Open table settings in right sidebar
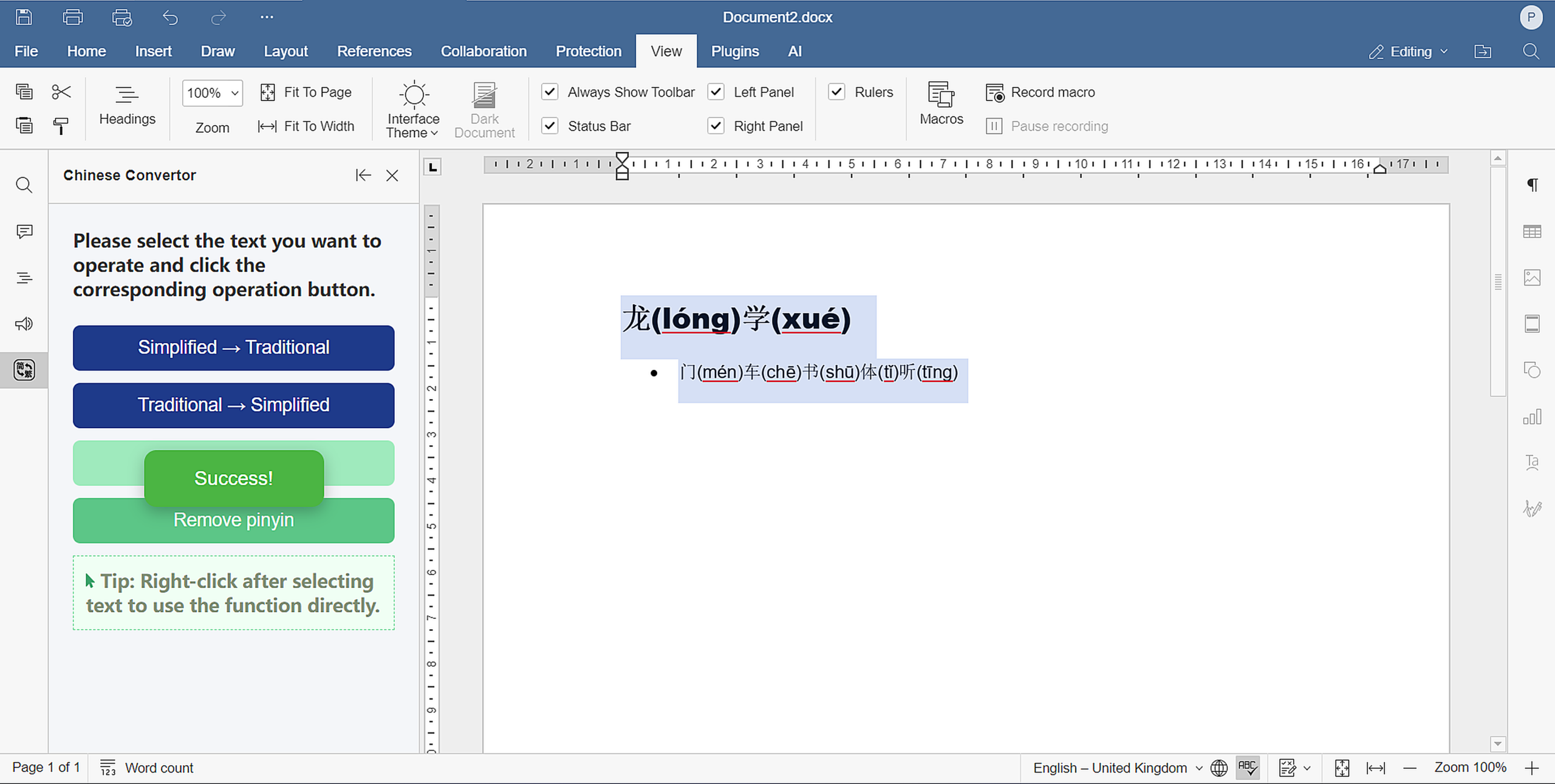Screen dimensions: 1555x784 (1532, 231)
